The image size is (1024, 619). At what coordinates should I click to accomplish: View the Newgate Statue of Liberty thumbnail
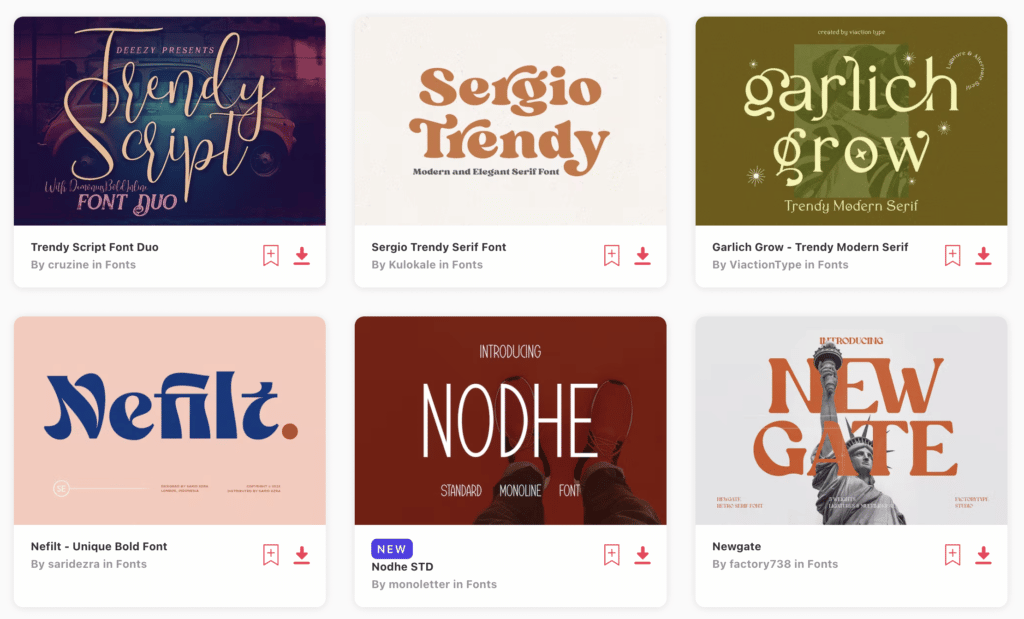[852, 421]
